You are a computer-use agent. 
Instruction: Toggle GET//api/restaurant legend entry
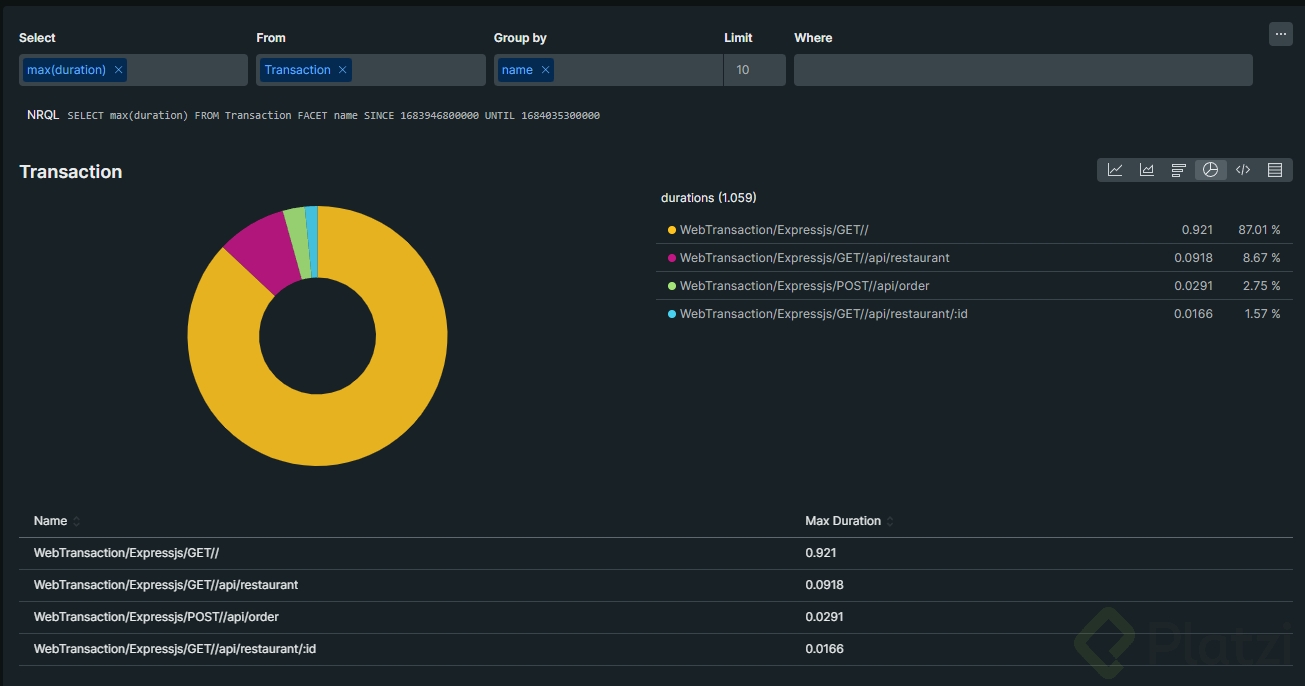pos(814,258)
